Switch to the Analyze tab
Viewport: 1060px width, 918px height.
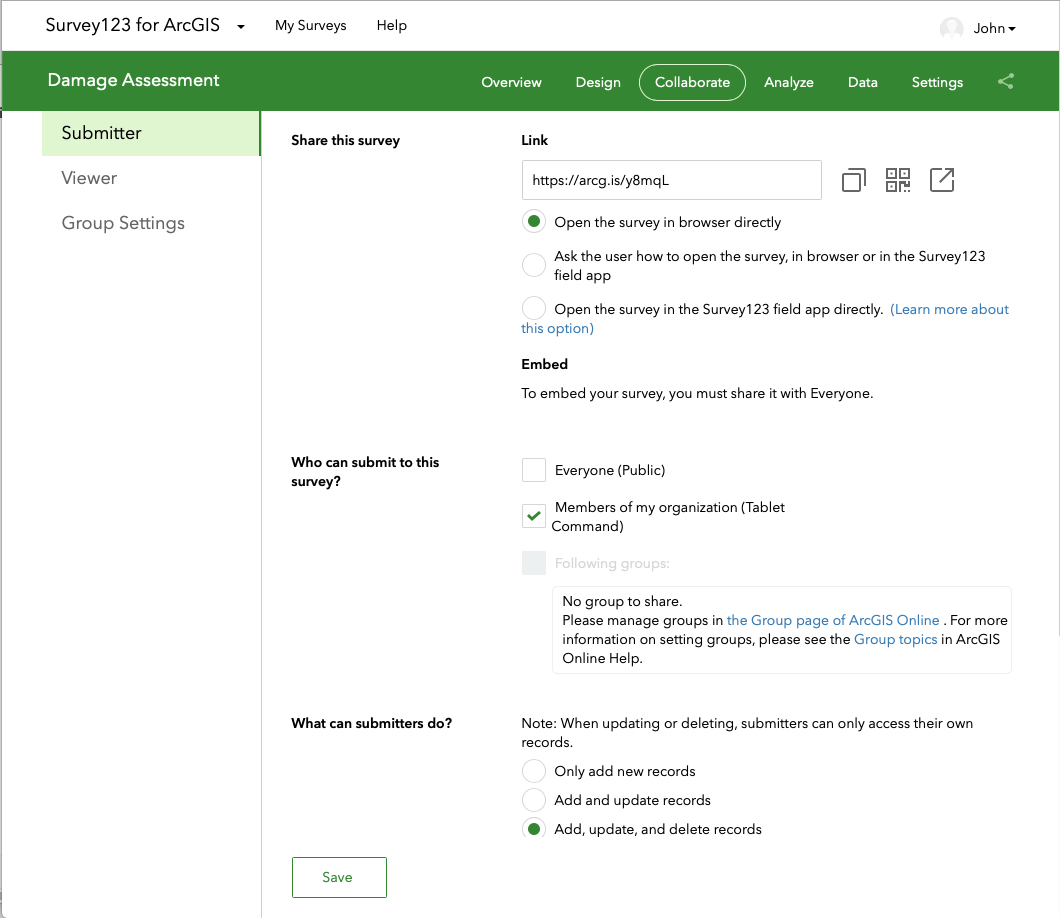[788, 82]
